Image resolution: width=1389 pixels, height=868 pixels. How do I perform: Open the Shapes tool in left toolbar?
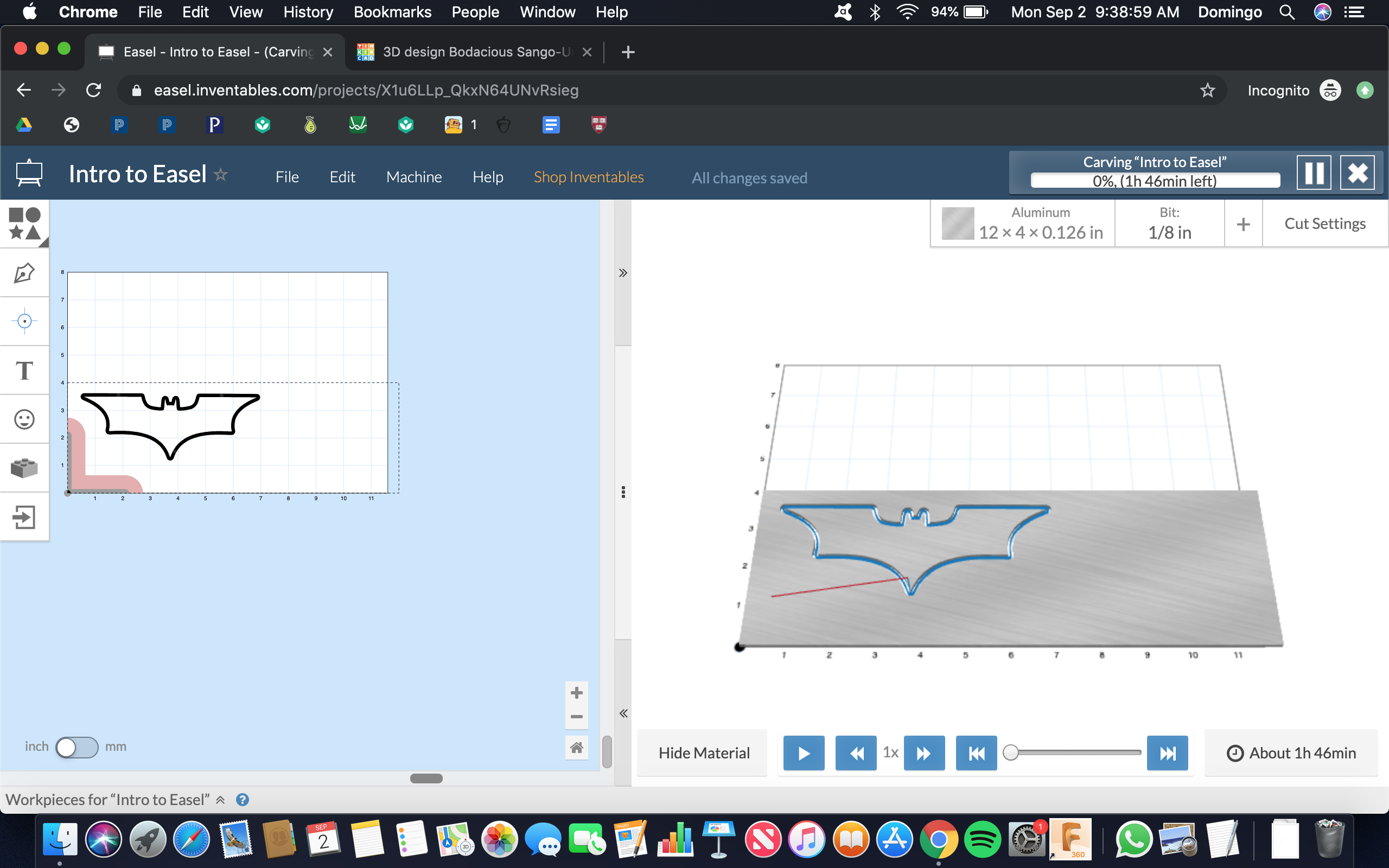click(24, 224)
